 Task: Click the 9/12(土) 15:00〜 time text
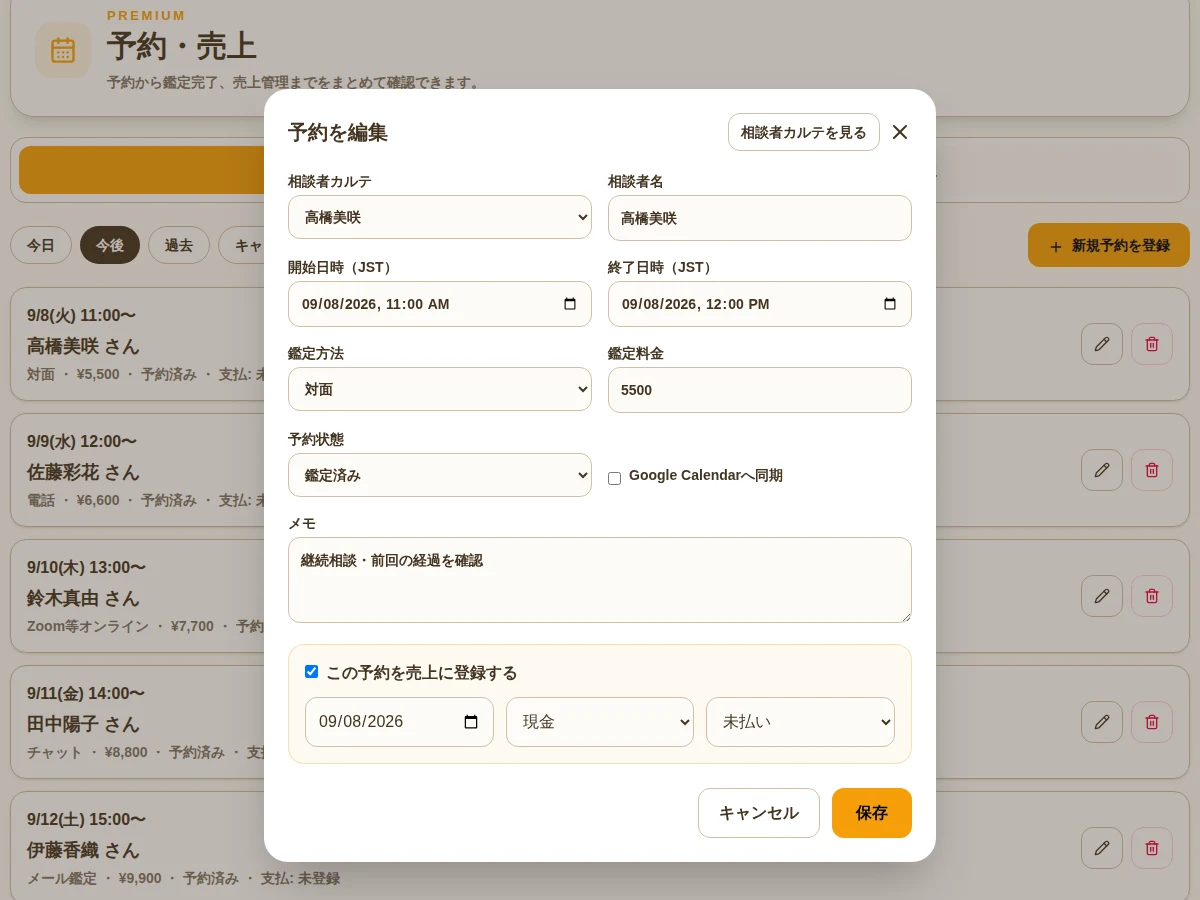coord(86,819)
